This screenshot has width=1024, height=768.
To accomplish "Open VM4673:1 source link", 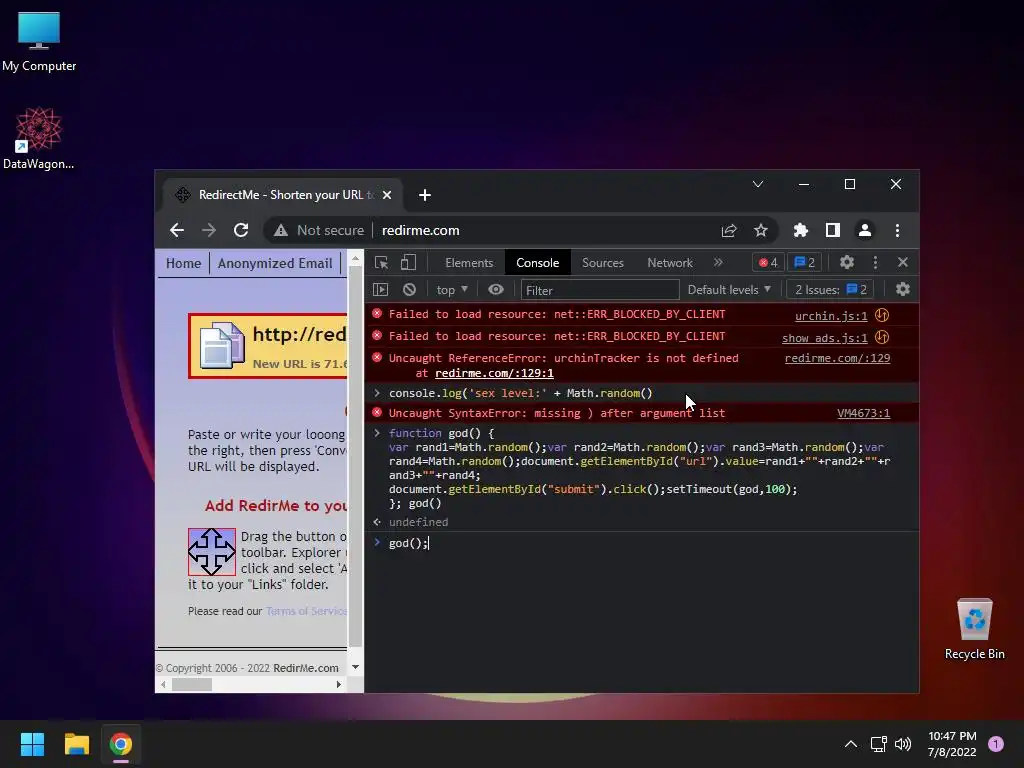I will click(863, 413).
